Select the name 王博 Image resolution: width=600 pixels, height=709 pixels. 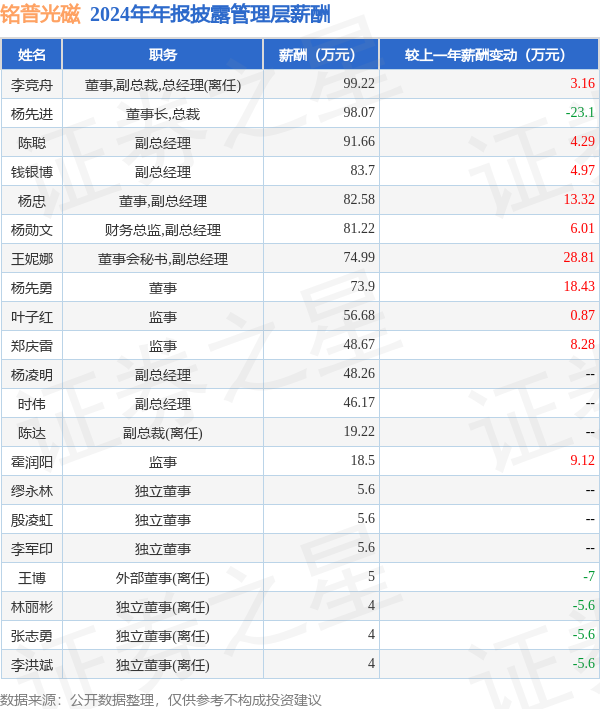pos(32,577)
